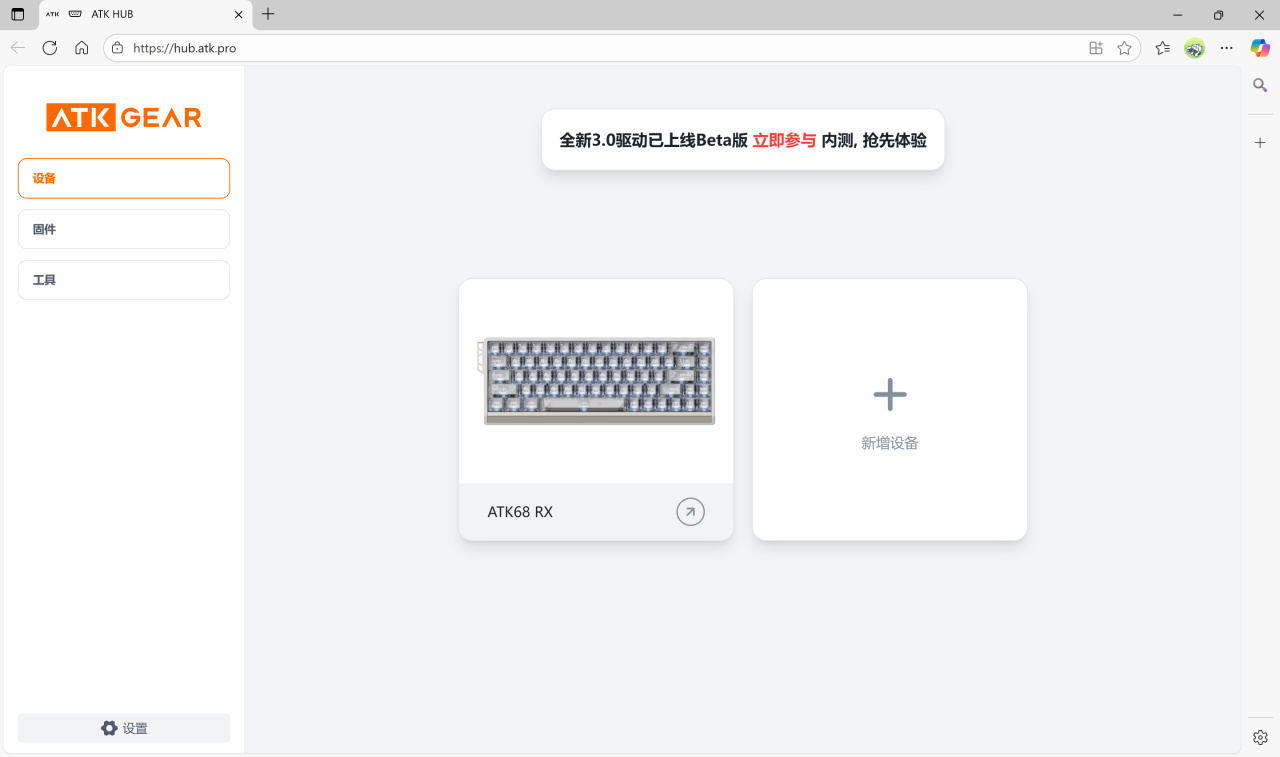
Task: Go to browser Home page icon
Action: tap(82, 48)
